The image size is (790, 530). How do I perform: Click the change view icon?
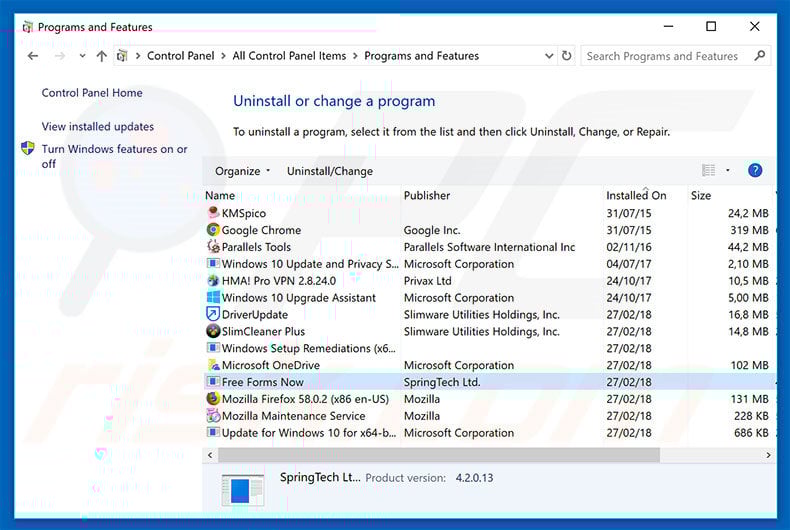coord(708,170)
